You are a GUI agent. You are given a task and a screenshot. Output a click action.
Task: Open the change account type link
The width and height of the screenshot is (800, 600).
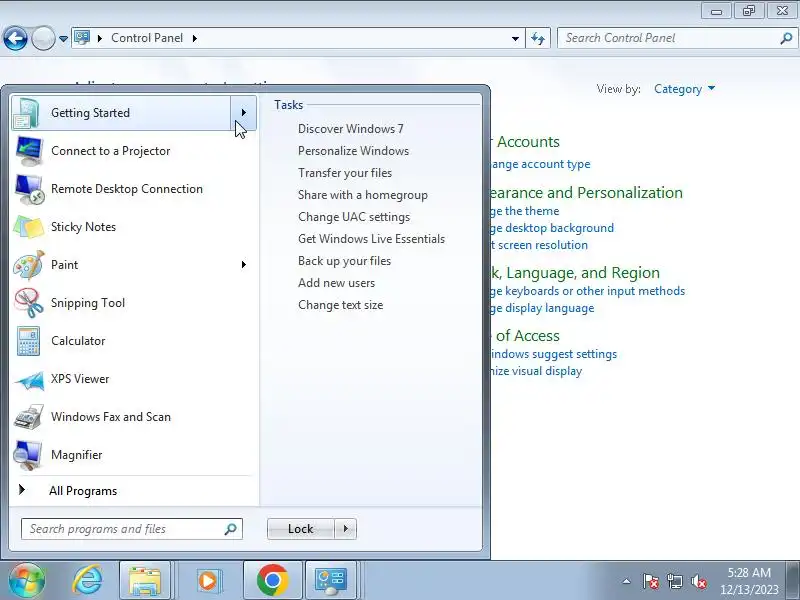[541, 164]
